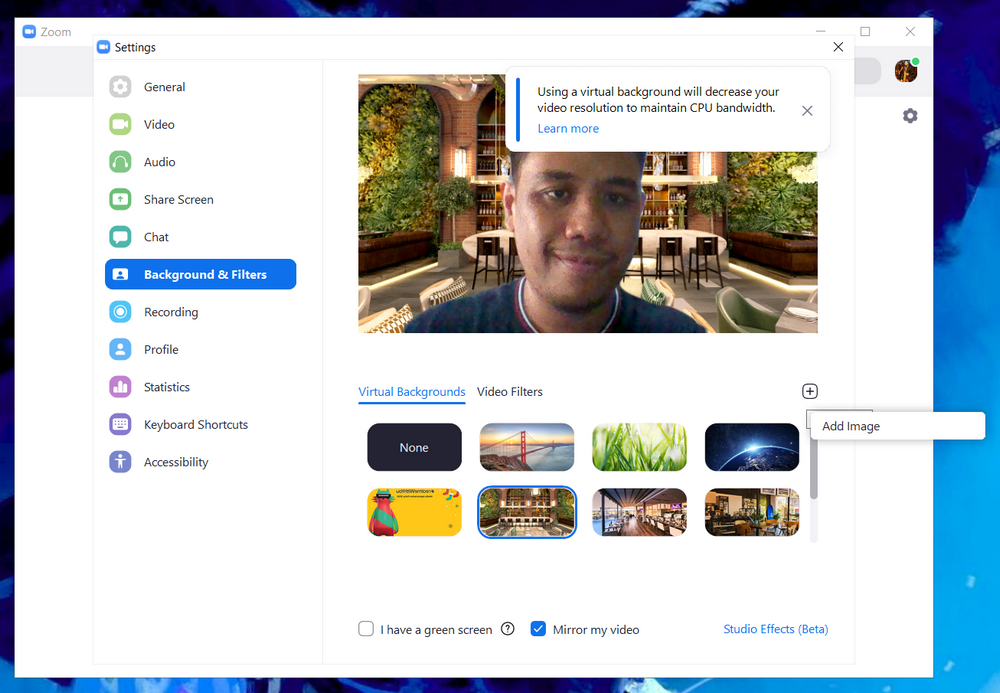Screen dimensions: 1000x693
Task: Select the Accessibility figure icon
Action: tap(120, 462)
